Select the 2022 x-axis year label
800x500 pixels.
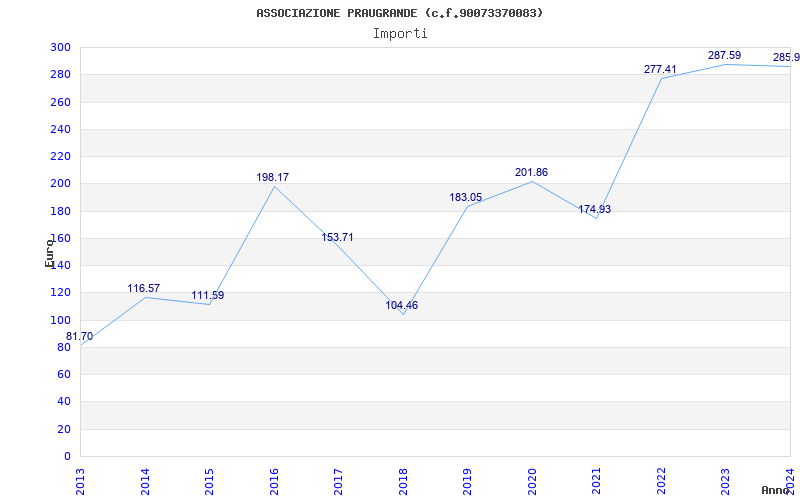point(661,482)
